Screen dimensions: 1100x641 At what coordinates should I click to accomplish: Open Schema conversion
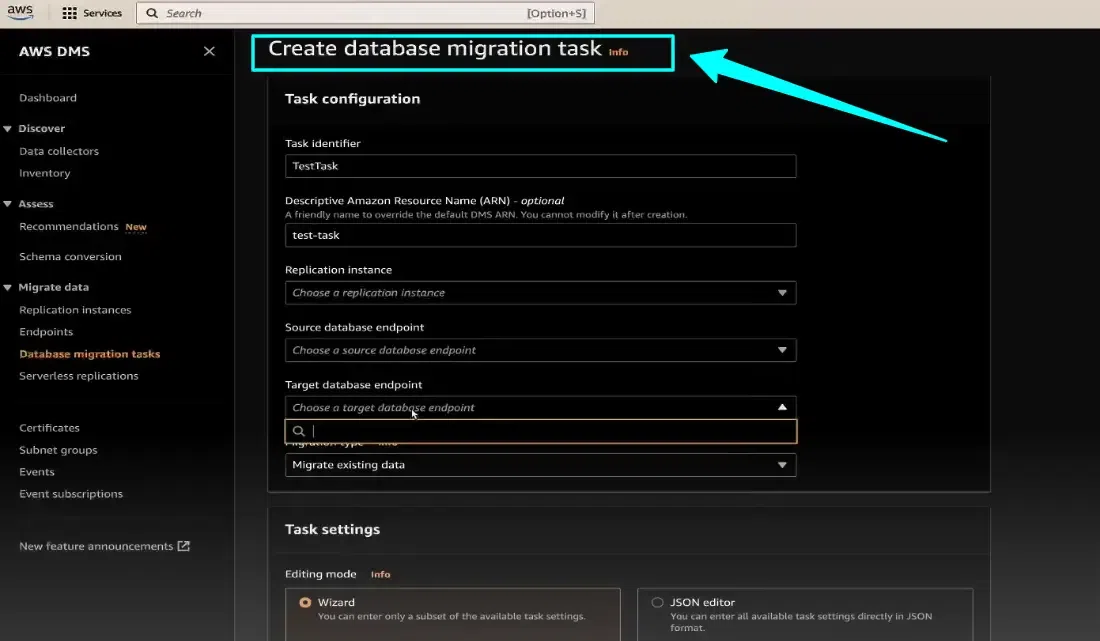pos(70,257)
